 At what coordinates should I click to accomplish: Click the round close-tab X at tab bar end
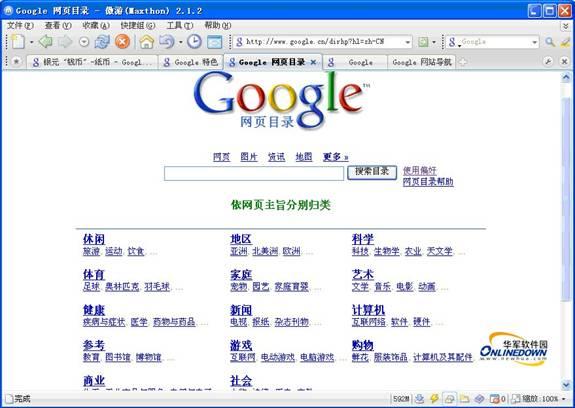click(565, 62)
